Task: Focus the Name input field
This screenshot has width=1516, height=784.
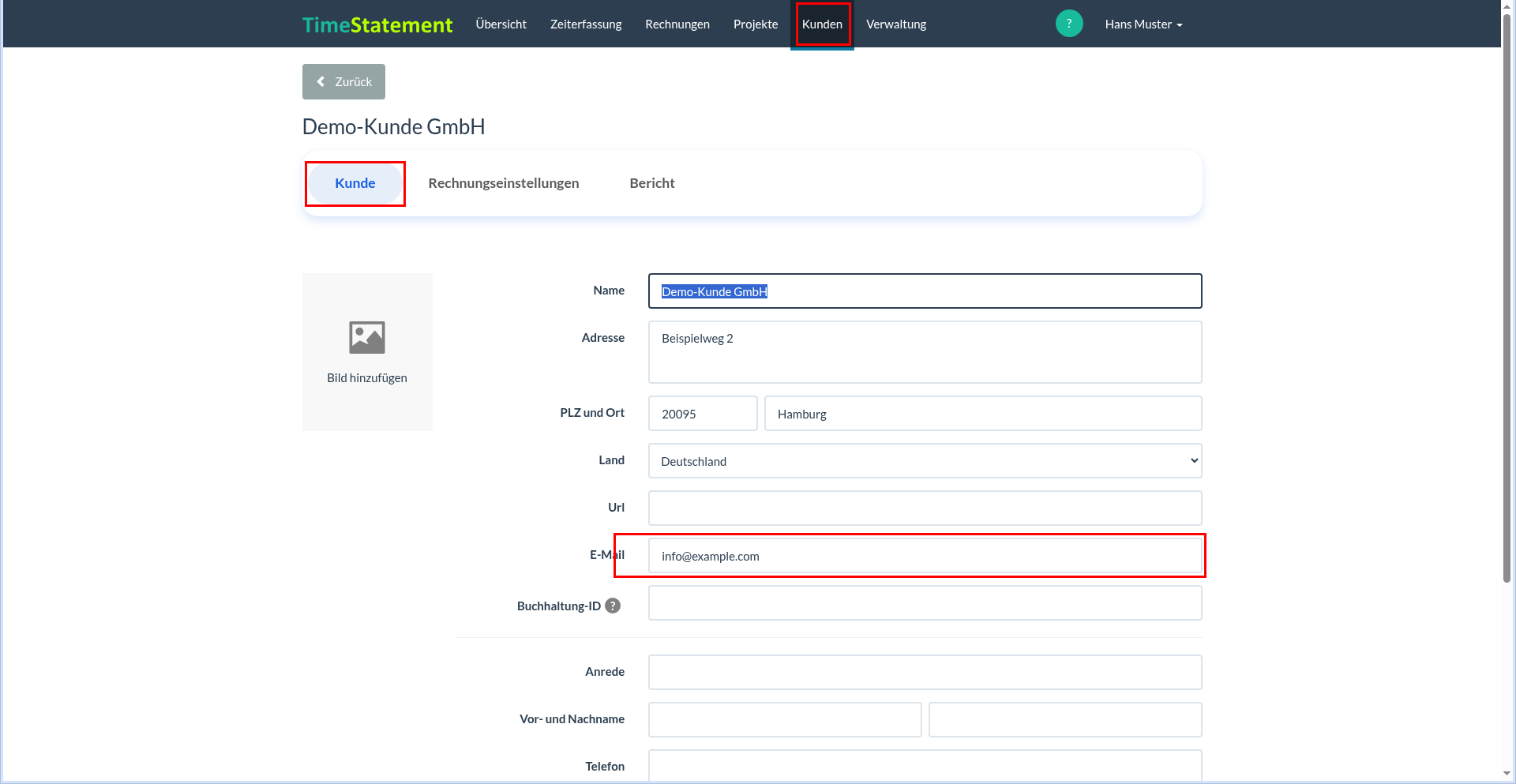Action: click(925, 291)
